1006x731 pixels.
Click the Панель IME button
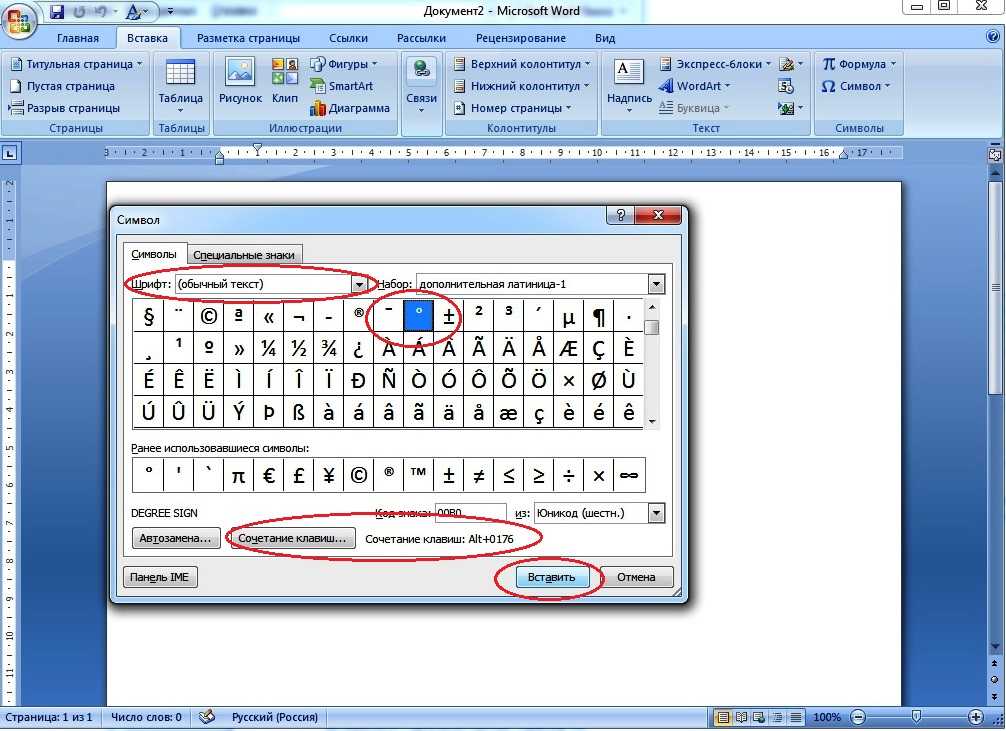pyautogui.click(x=159, y=577)
